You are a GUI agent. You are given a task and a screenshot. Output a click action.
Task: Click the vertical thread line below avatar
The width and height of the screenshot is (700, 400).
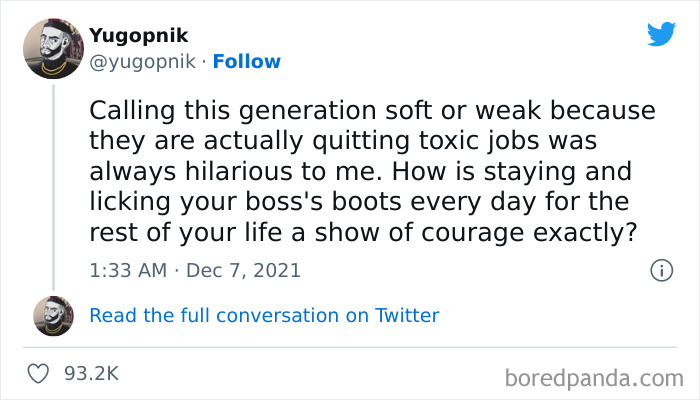click(53, 180)
